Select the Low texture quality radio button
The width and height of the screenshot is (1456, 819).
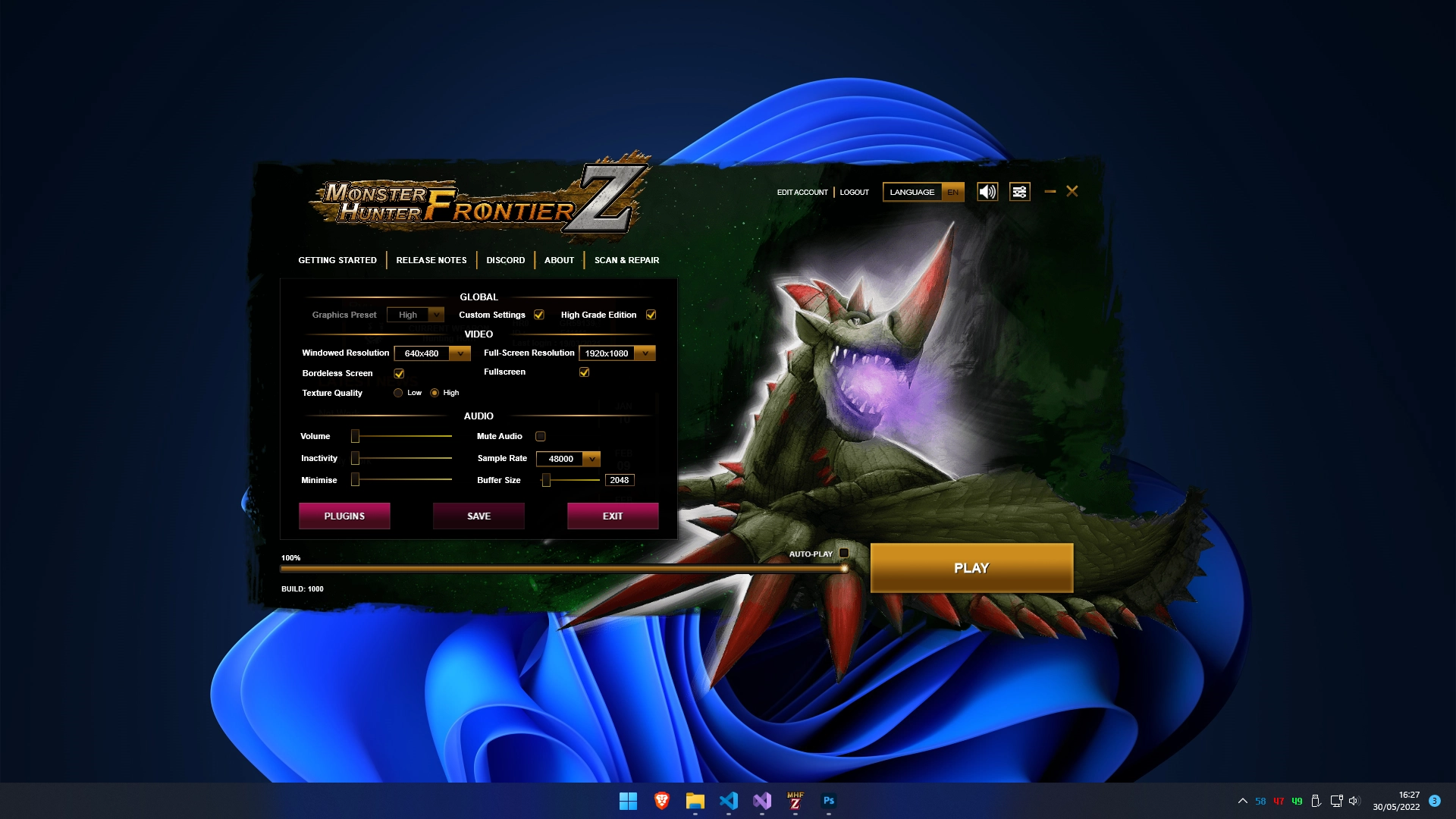pos(398,393)
